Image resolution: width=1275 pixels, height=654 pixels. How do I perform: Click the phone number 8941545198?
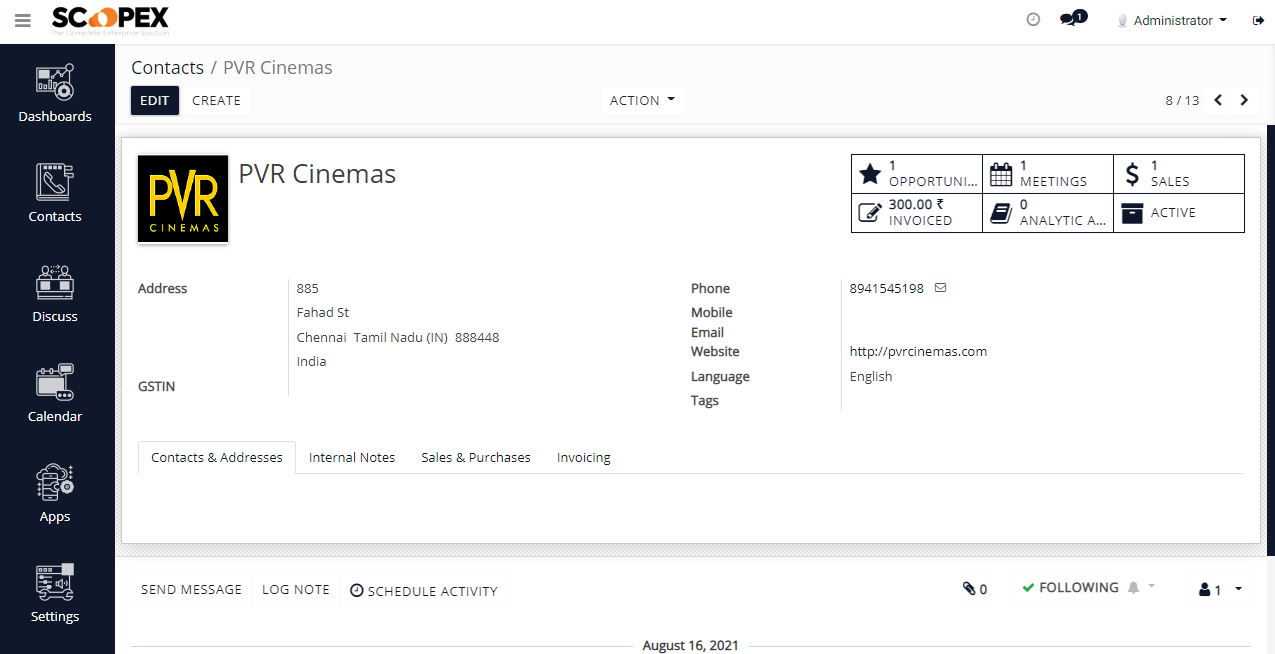click(887, 288)
